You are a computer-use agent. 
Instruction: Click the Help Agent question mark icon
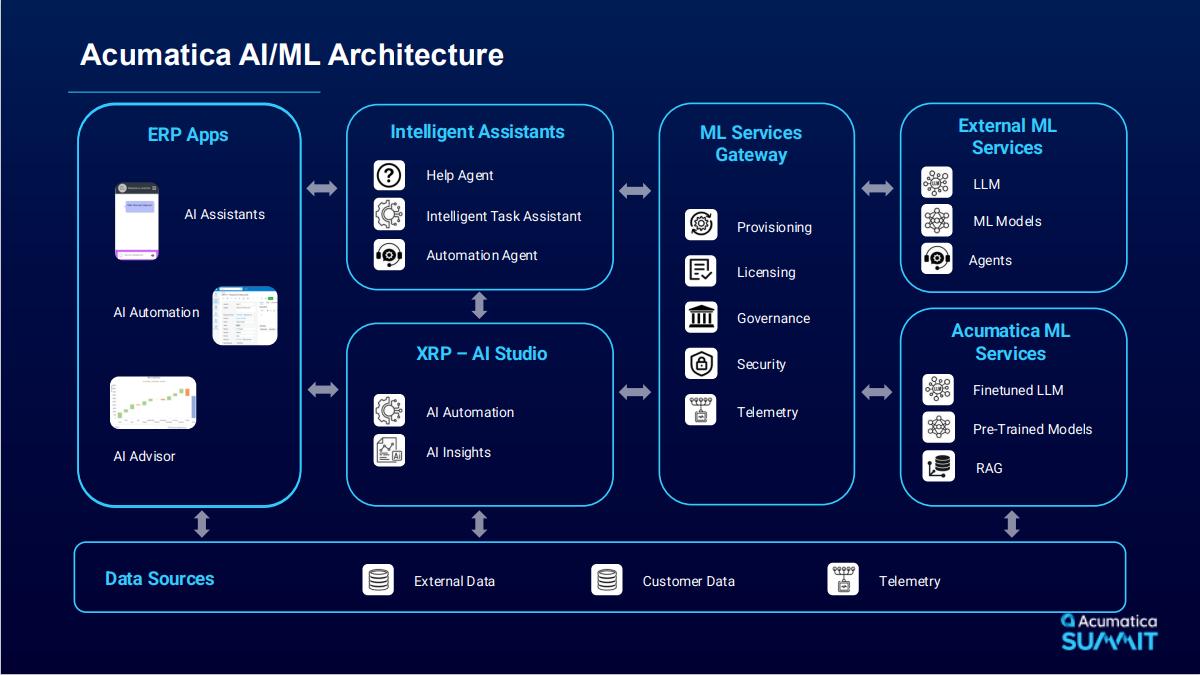coord(389,175)
